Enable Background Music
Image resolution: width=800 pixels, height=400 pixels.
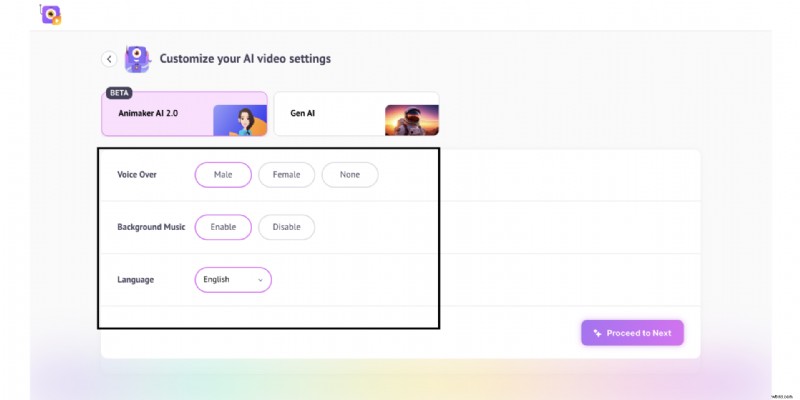point(223,227)
